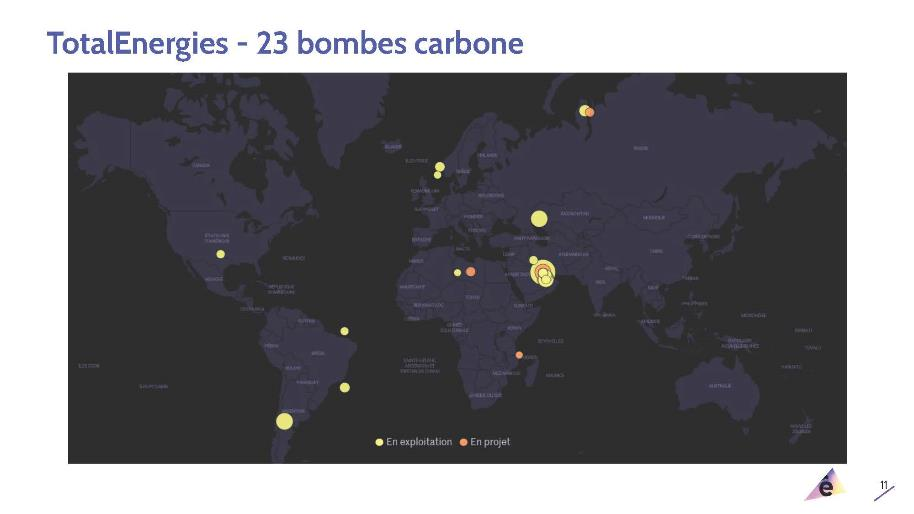The width and height of the screenshot is (914, 514).
Task: Select the slide title 'TotalEnergies - 23 bombes carbone'
Action: 285,44
